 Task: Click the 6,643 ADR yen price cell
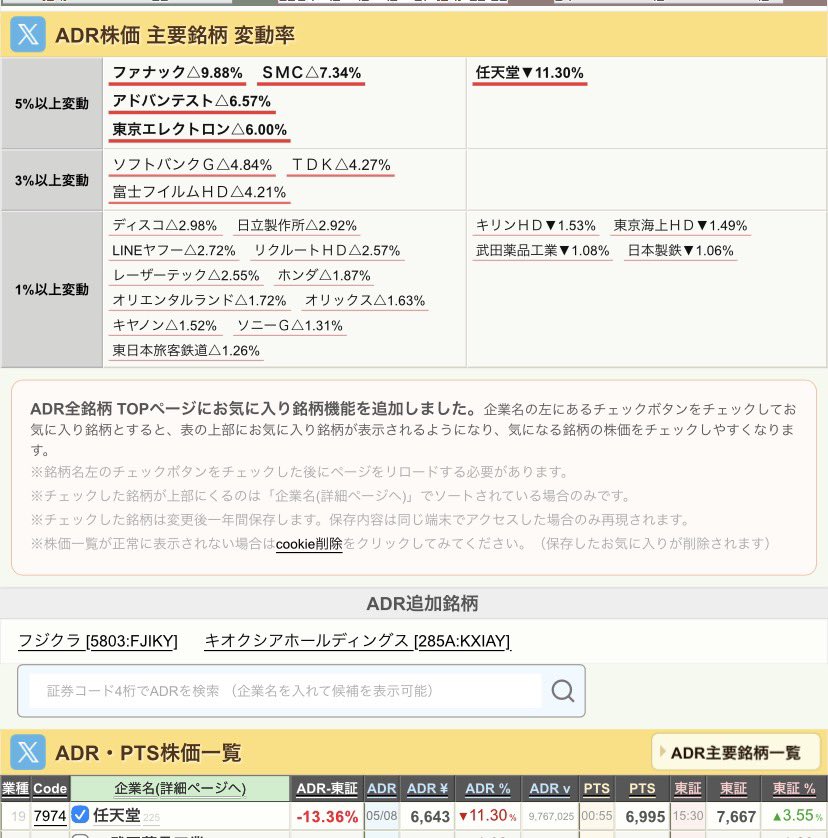tap(430, 816)
